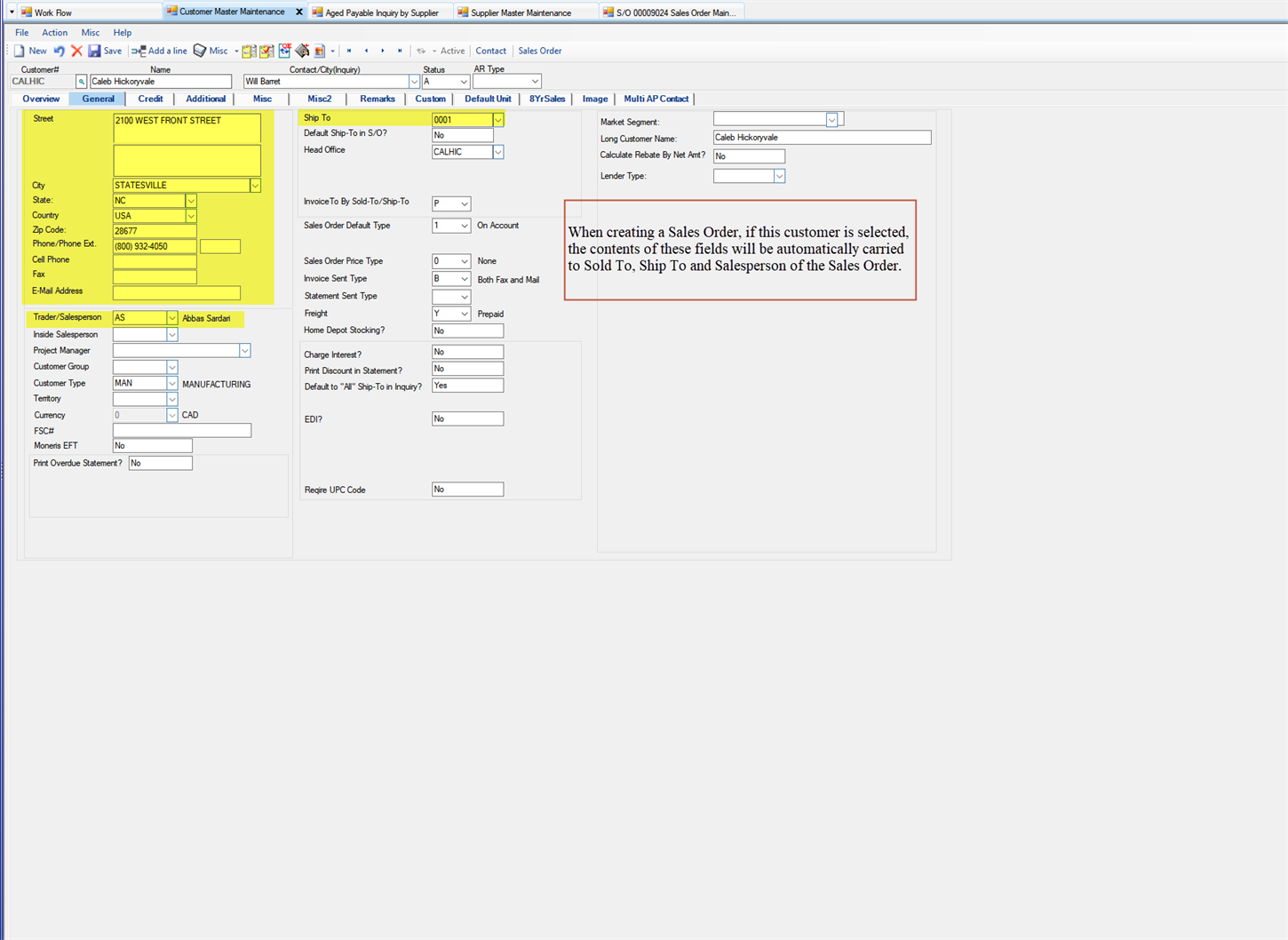Toggle the Active status on the toolbar
Screen dimensions: 1288x940
click(x=452, y=51)
